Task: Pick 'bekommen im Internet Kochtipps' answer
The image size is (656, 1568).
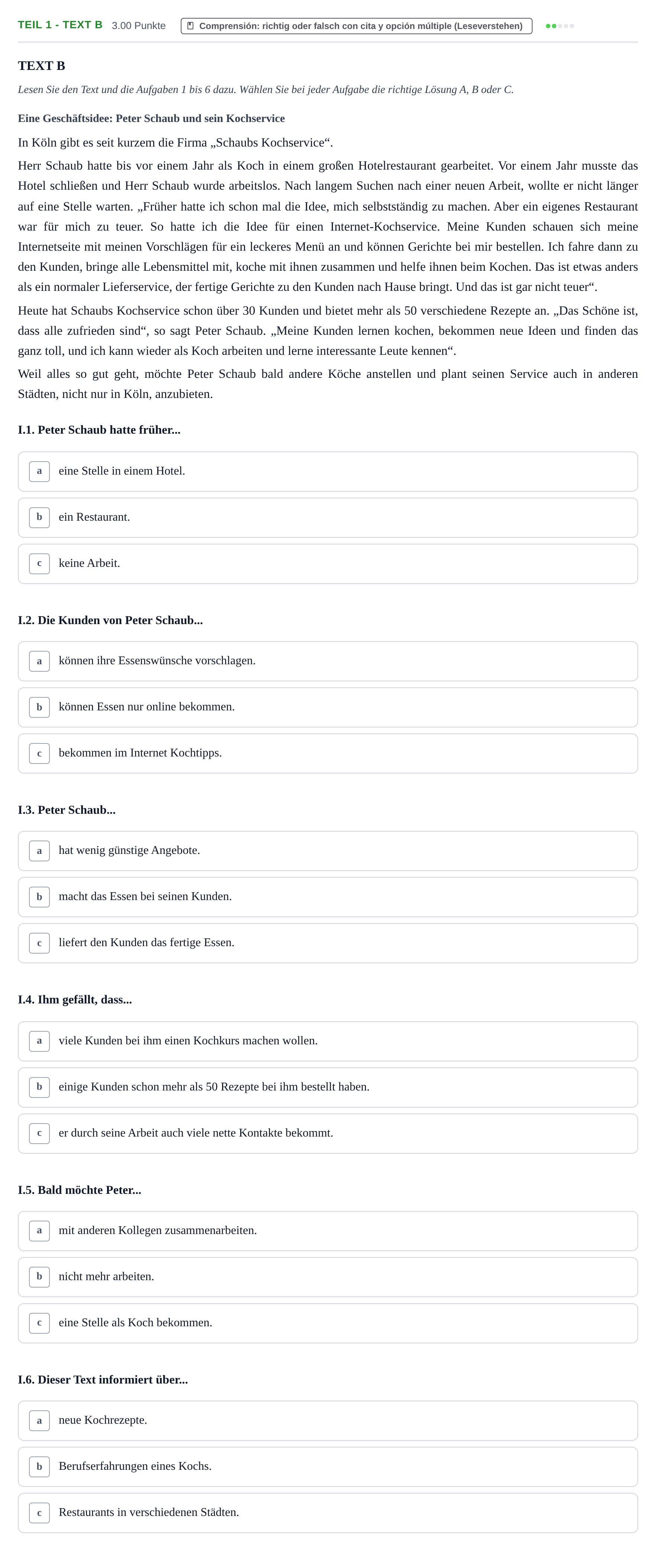Action: pyautogui.click(x=328, y=754)
